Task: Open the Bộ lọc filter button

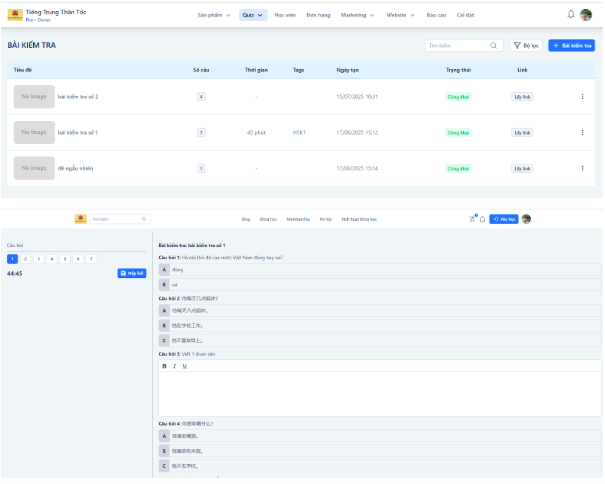Action: tap(526, 45)
